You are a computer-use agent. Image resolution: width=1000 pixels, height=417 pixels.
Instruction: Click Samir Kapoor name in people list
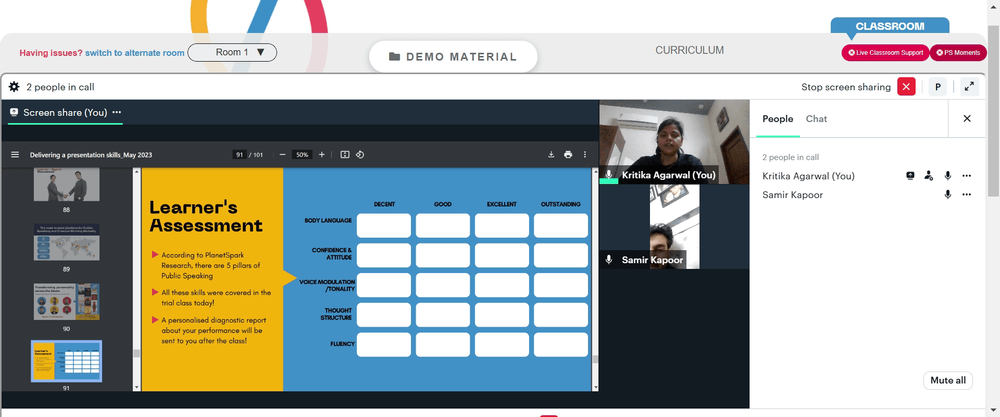click(x=792, y=194)
